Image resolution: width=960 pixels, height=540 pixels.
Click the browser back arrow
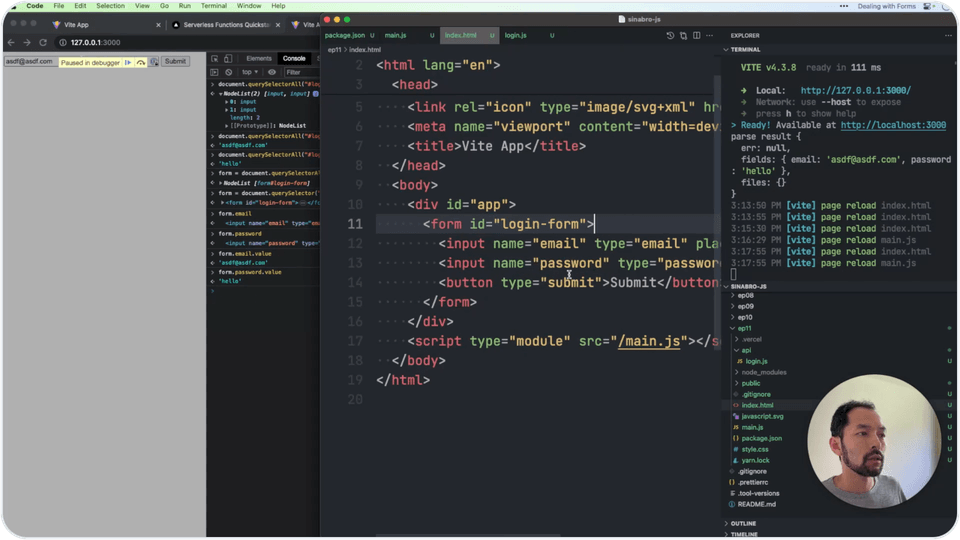(x=11, y=42)
